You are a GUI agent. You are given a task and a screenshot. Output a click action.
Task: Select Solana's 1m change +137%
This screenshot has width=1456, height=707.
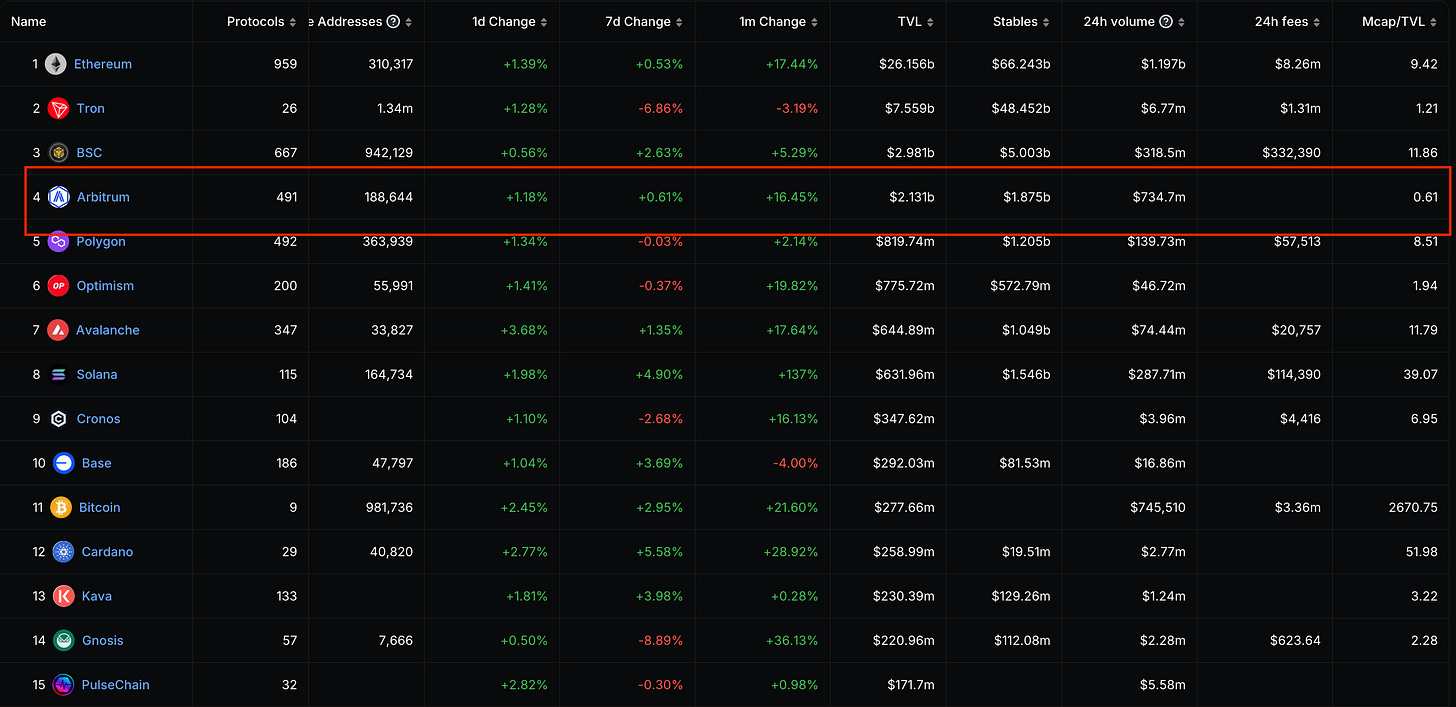[797, 374]
